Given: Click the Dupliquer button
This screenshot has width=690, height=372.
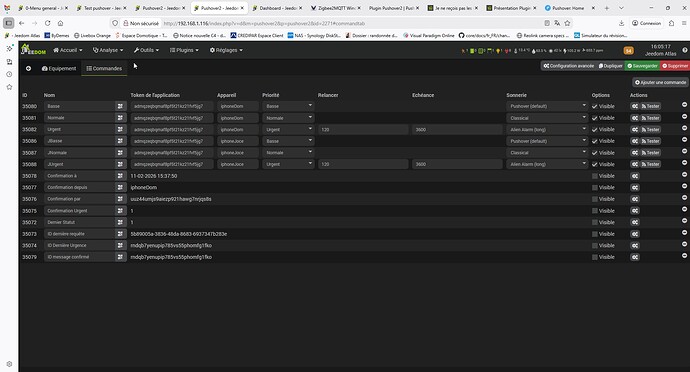Looking at the screenshot, I should coord(610,66).
